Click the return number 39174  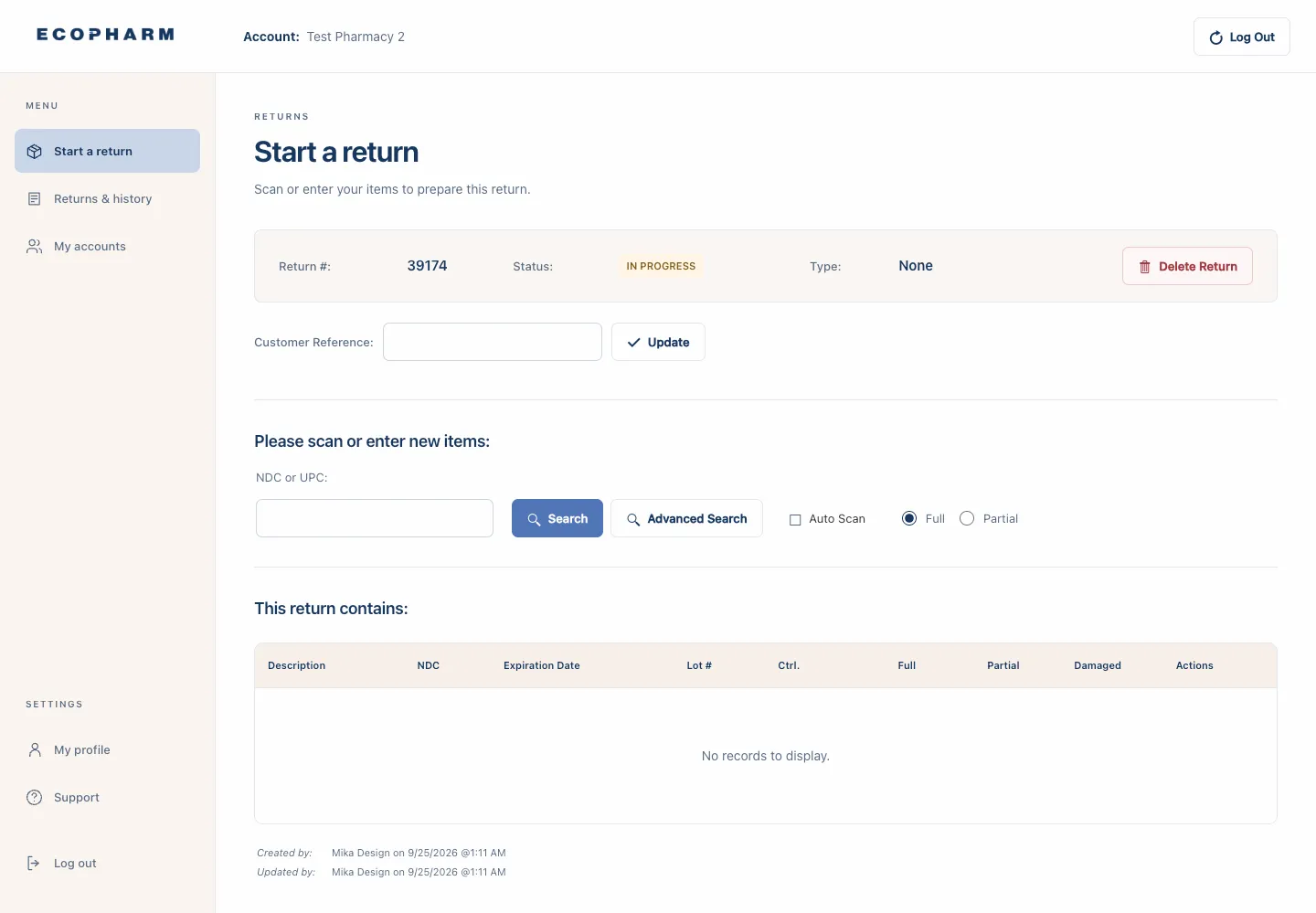coord(427,266)
